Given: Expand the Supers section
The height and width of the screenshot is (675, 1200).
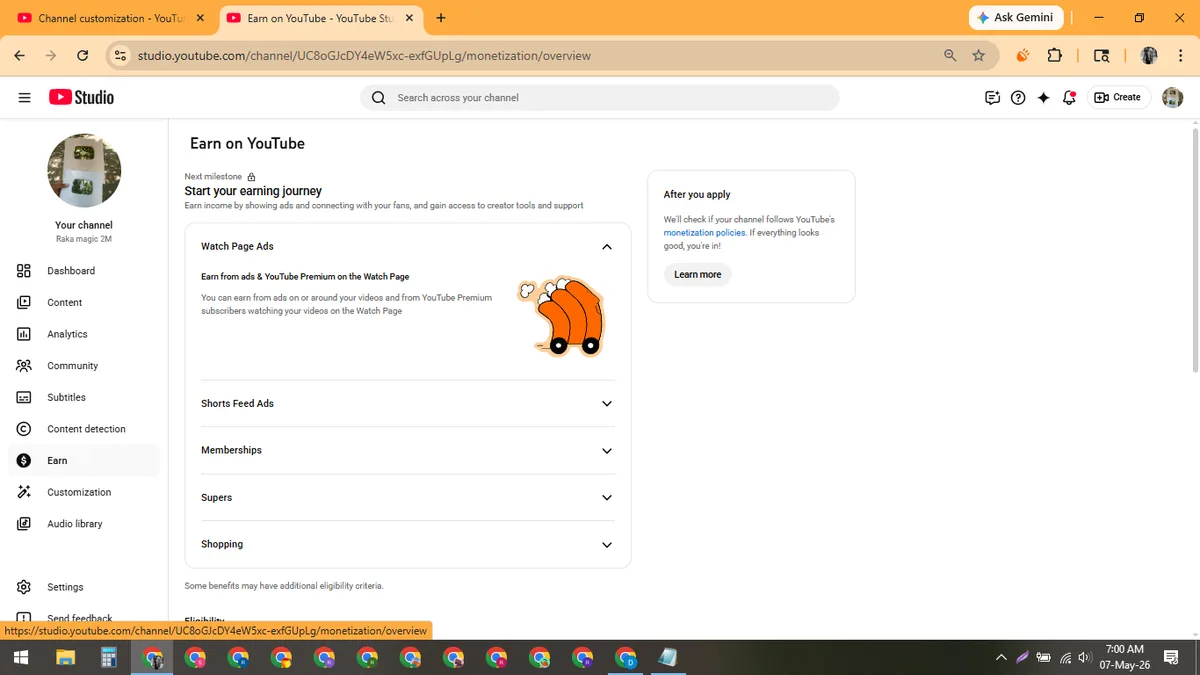Looking at the screenshot, I should [x=607, y=498].
